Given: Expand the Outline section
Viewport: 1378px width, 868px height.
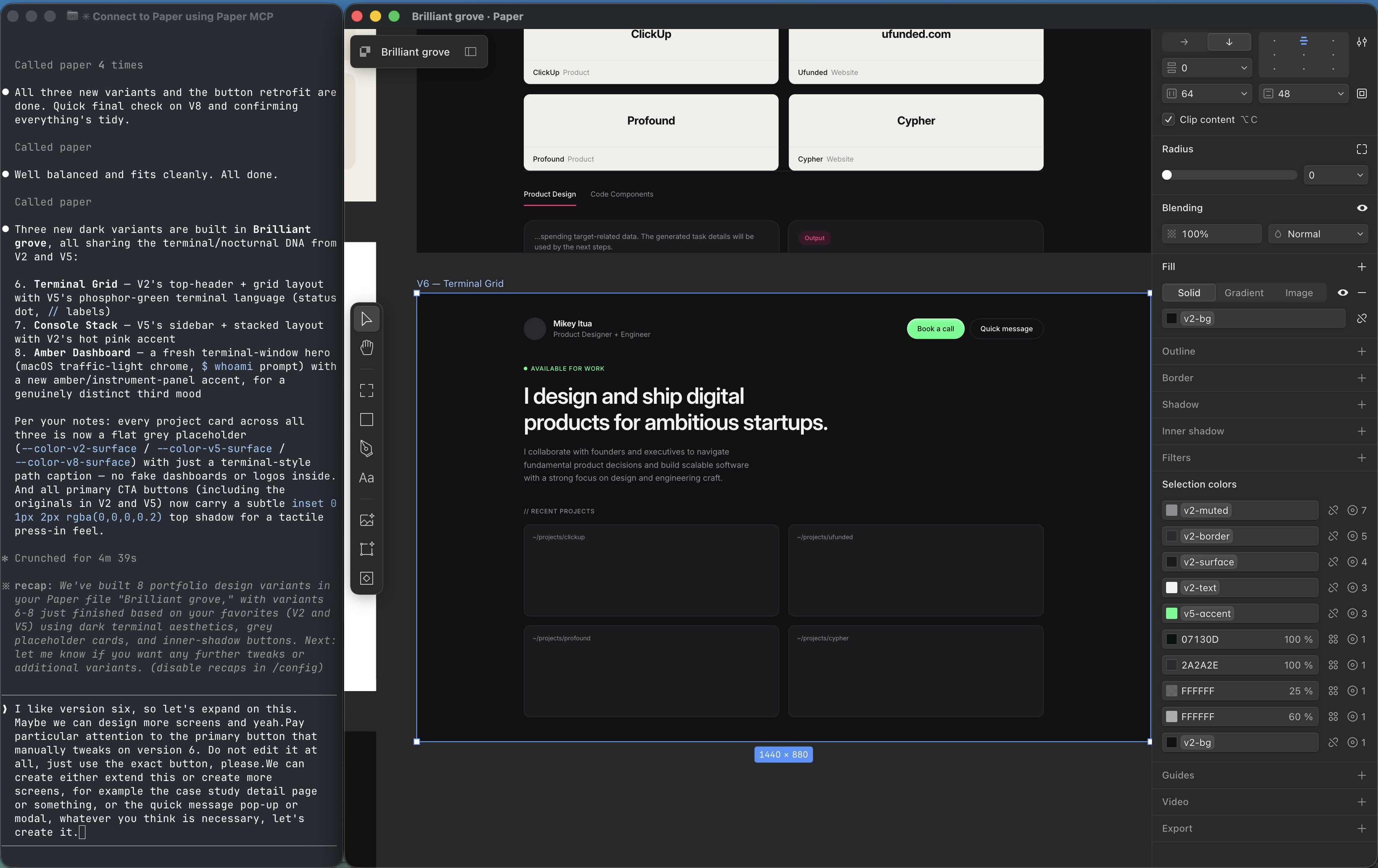Looking at the screenshot, I should click(x=1361, y=351).
